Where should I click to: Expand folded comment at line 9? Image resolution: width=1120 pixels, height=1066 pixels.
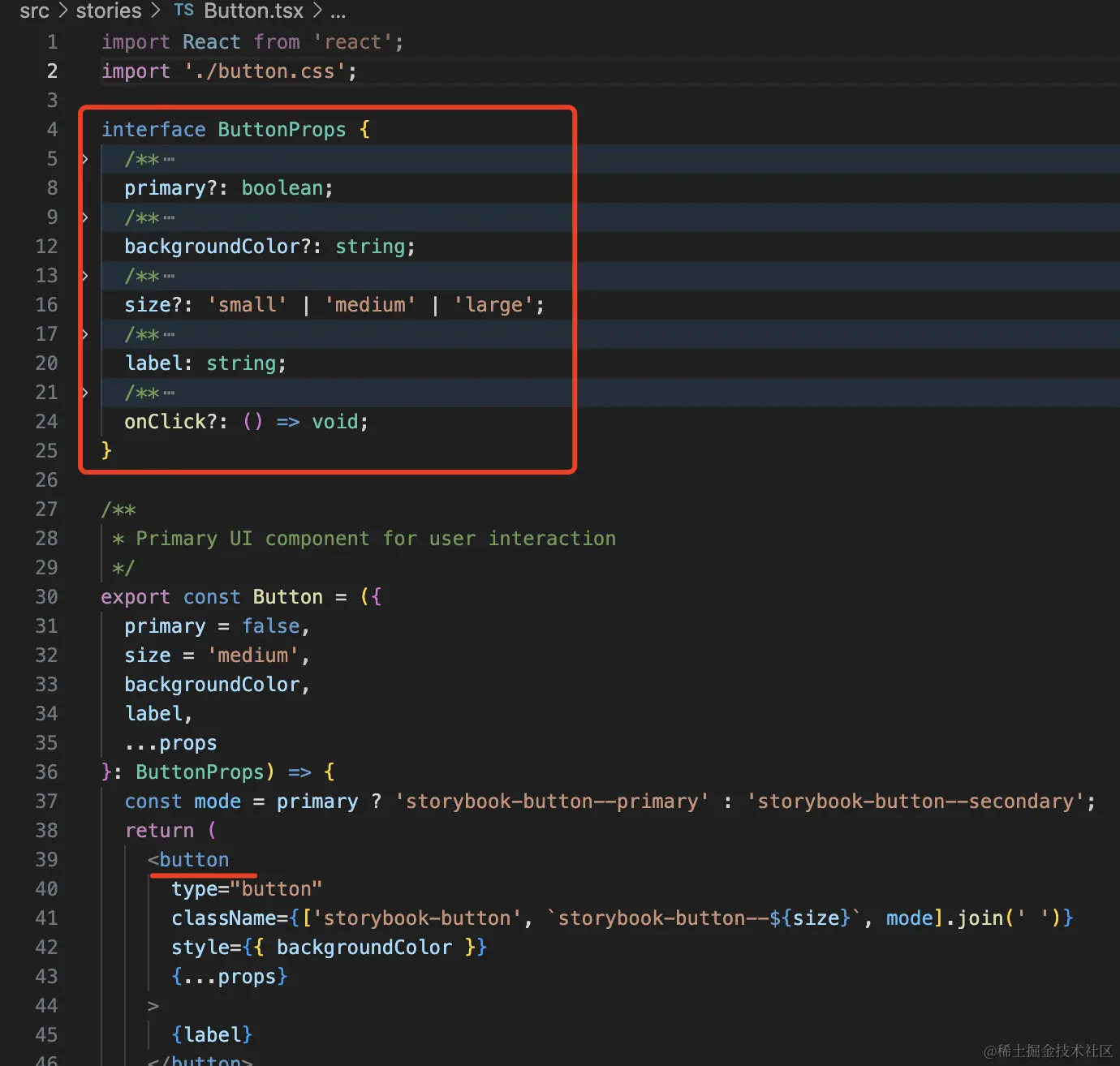(84, 217)
